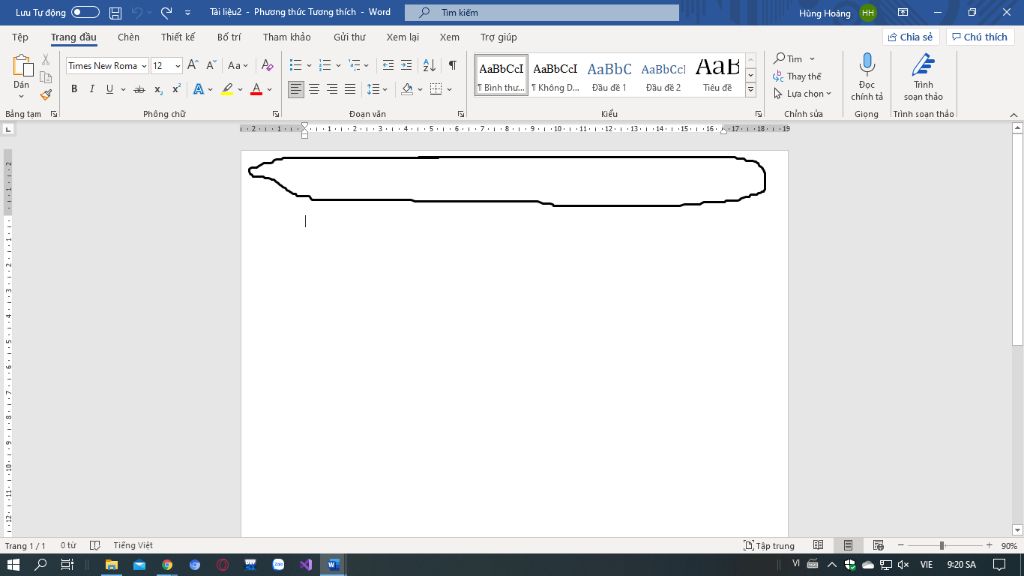1024x576 pixels.
Task: Start dictation with microphone icon
Action: (867, 64)
